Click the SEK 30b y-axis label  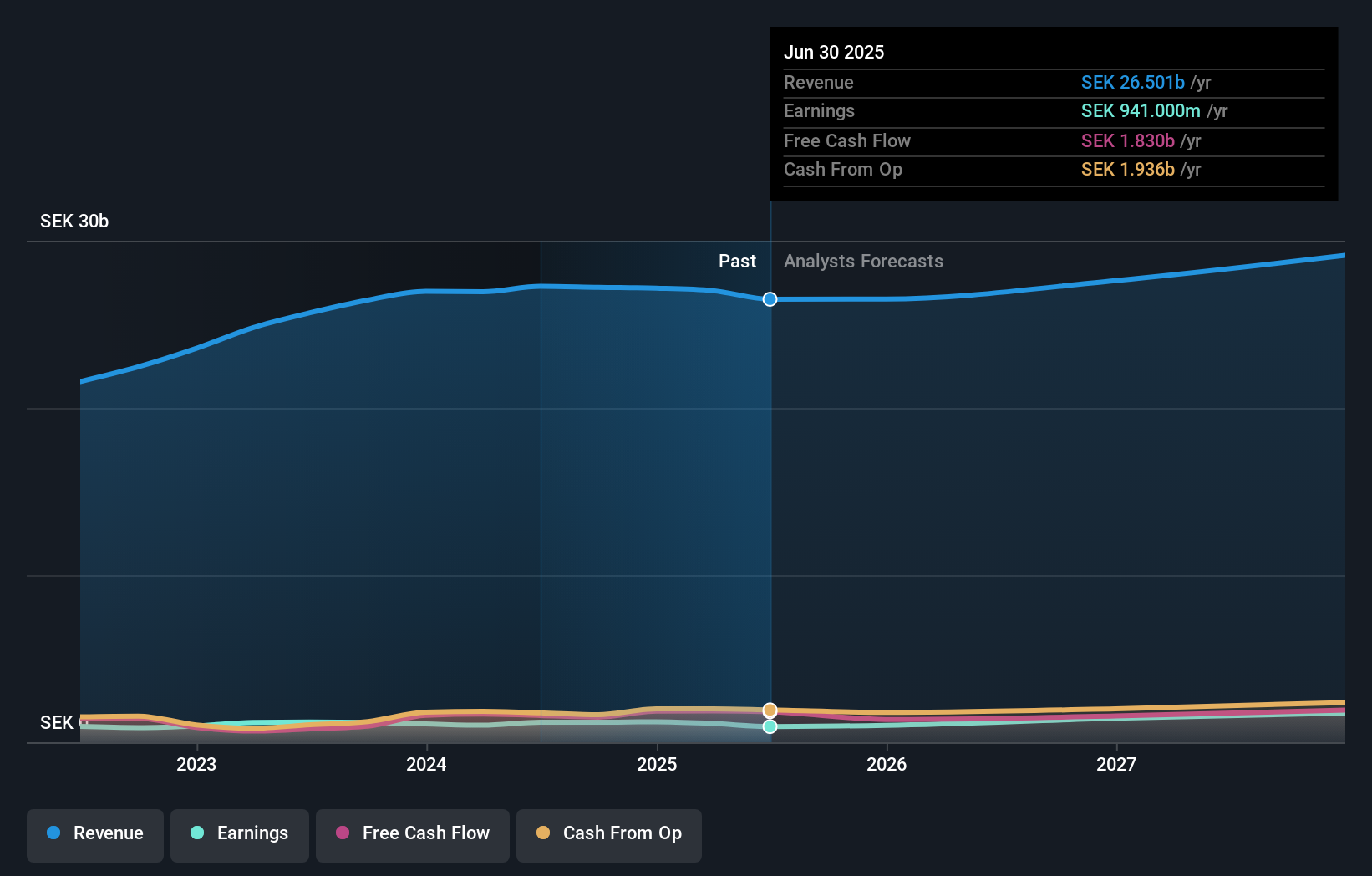(74, 222)
